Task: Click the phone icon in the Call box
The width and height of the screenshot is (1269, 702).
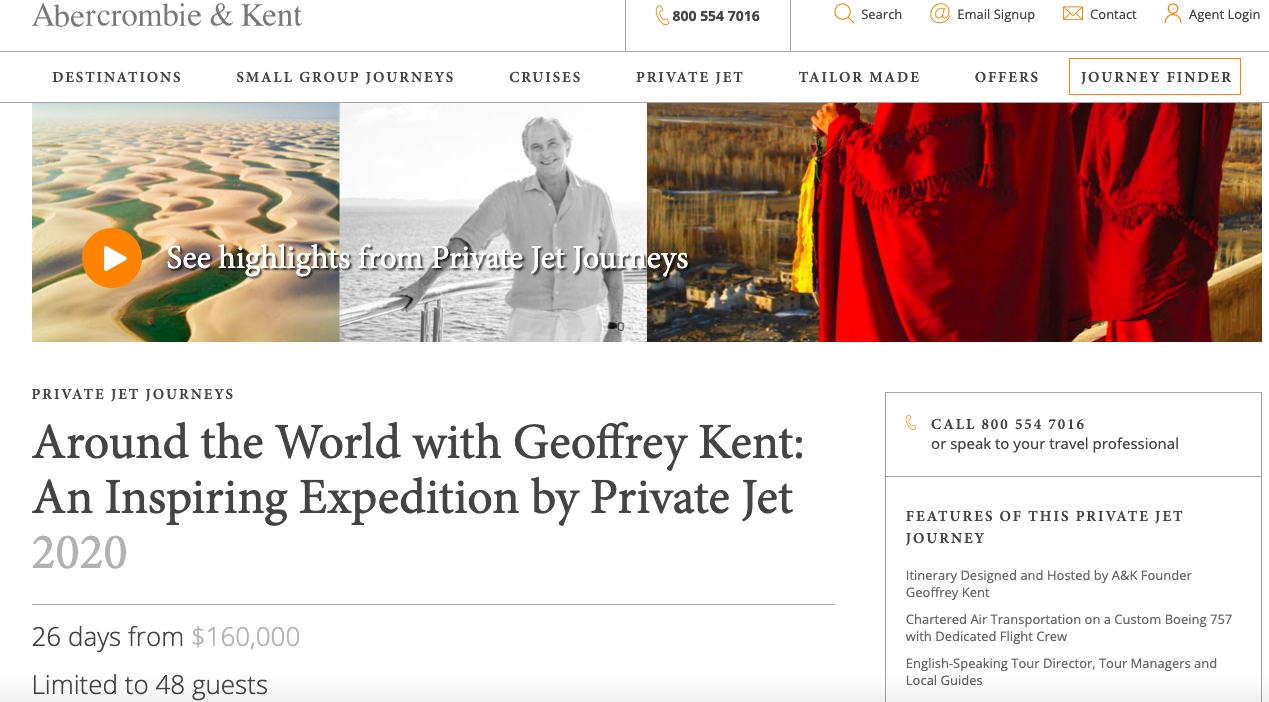Action: [911, 423]
